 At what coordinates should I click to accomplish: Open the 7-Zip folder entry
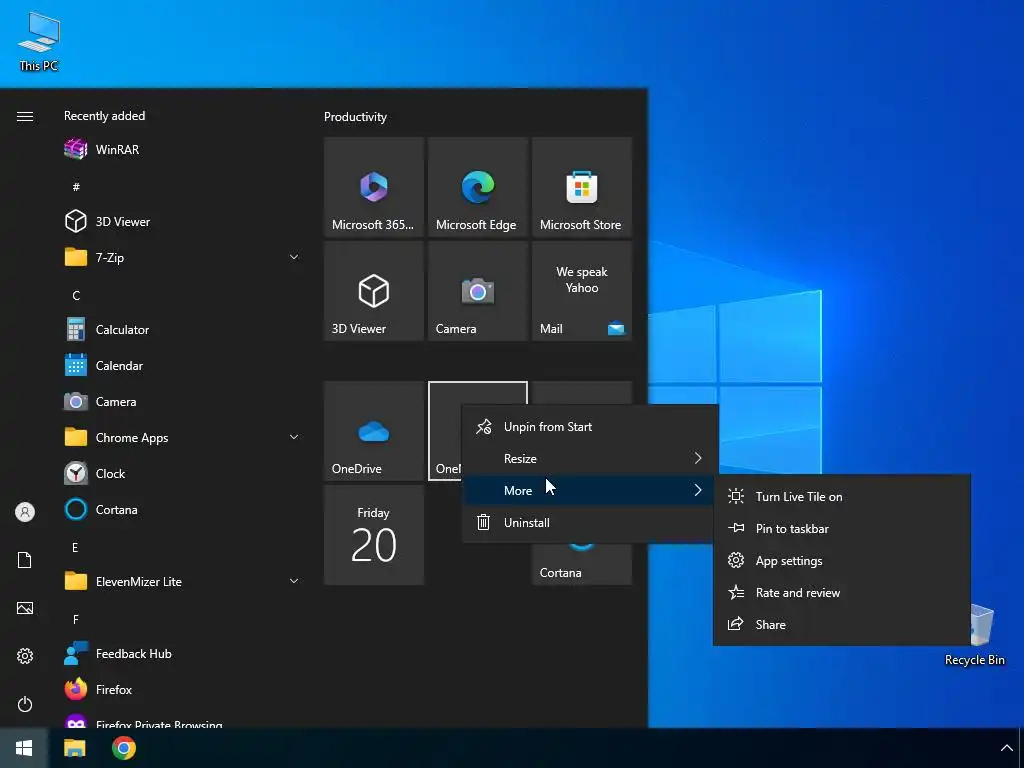tap(182, 257)
